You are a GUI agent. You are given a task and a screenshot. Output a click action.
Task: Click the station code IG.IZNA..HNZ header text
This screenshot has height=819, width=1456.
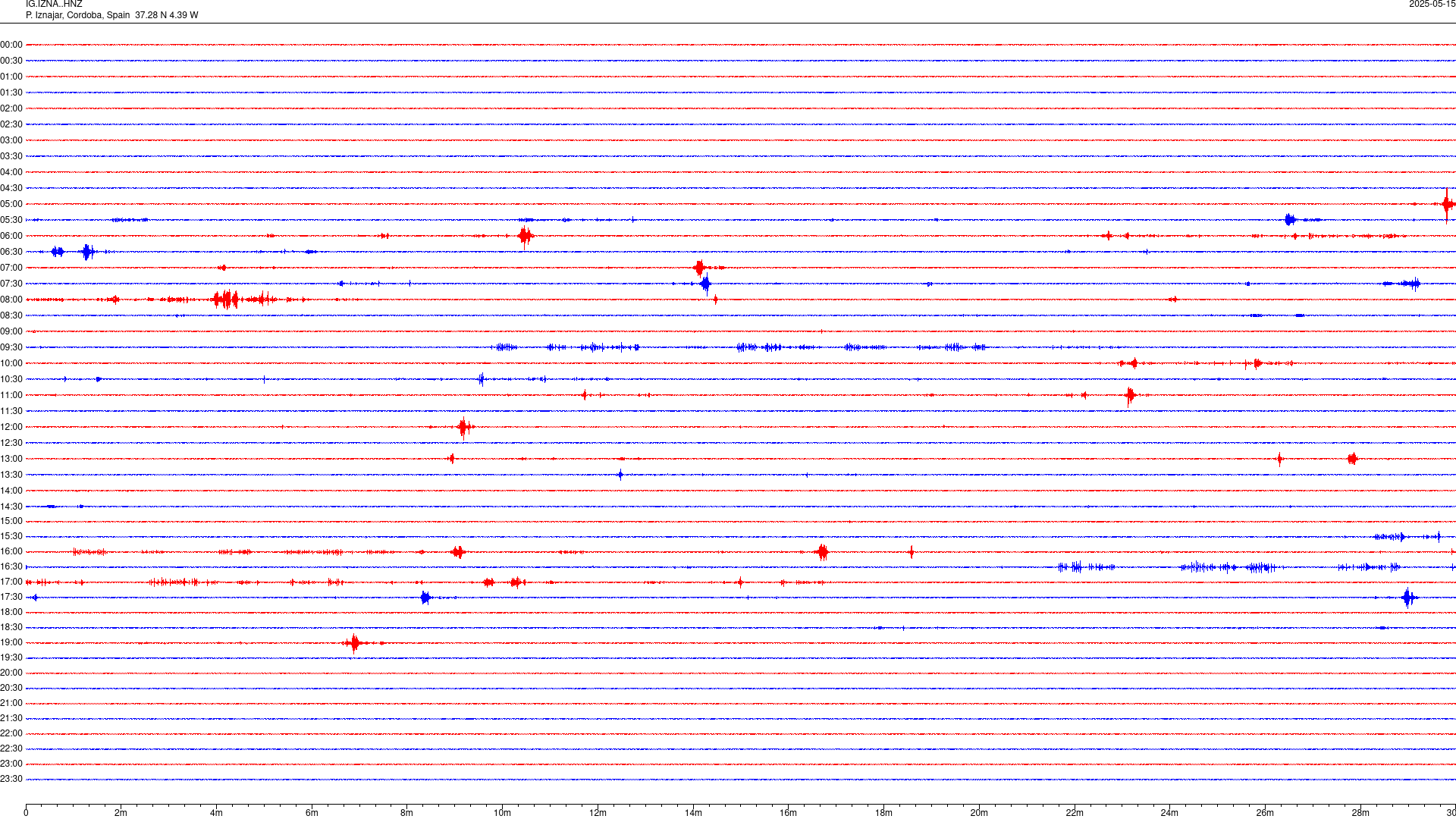point(54,5)
